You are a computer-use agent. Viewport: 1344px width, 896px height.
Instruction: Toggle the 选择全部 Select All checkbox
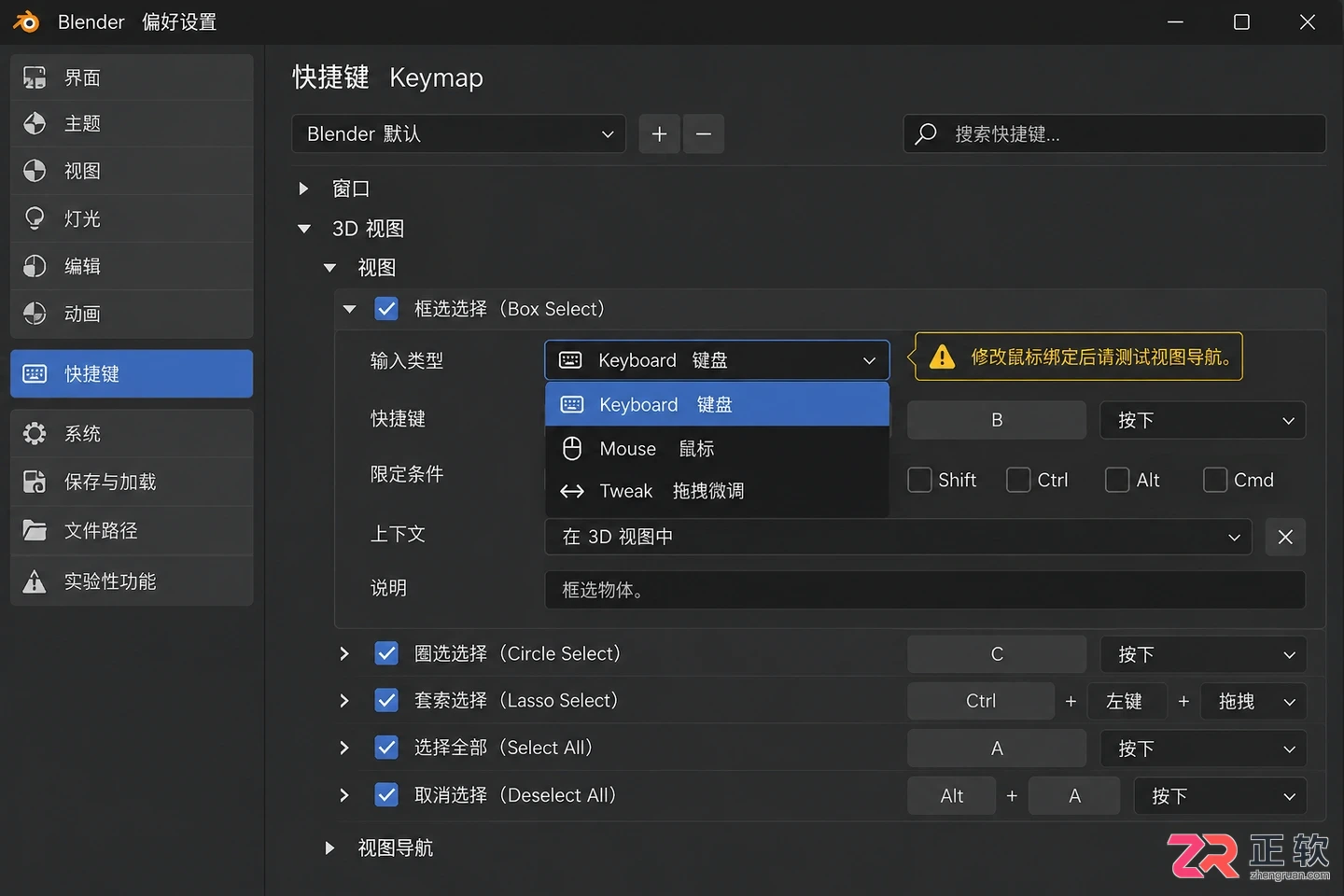[x=386, y=748]
